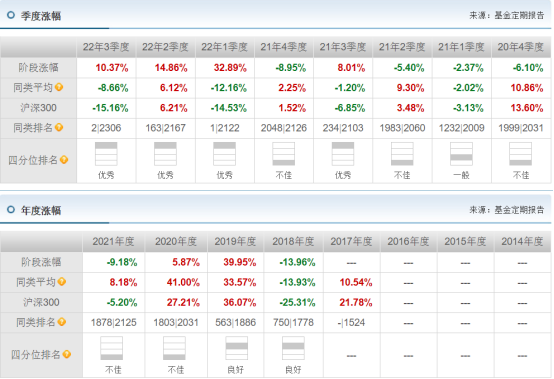Click the 2019年度 stage gain 39.95%

point(239,262)
